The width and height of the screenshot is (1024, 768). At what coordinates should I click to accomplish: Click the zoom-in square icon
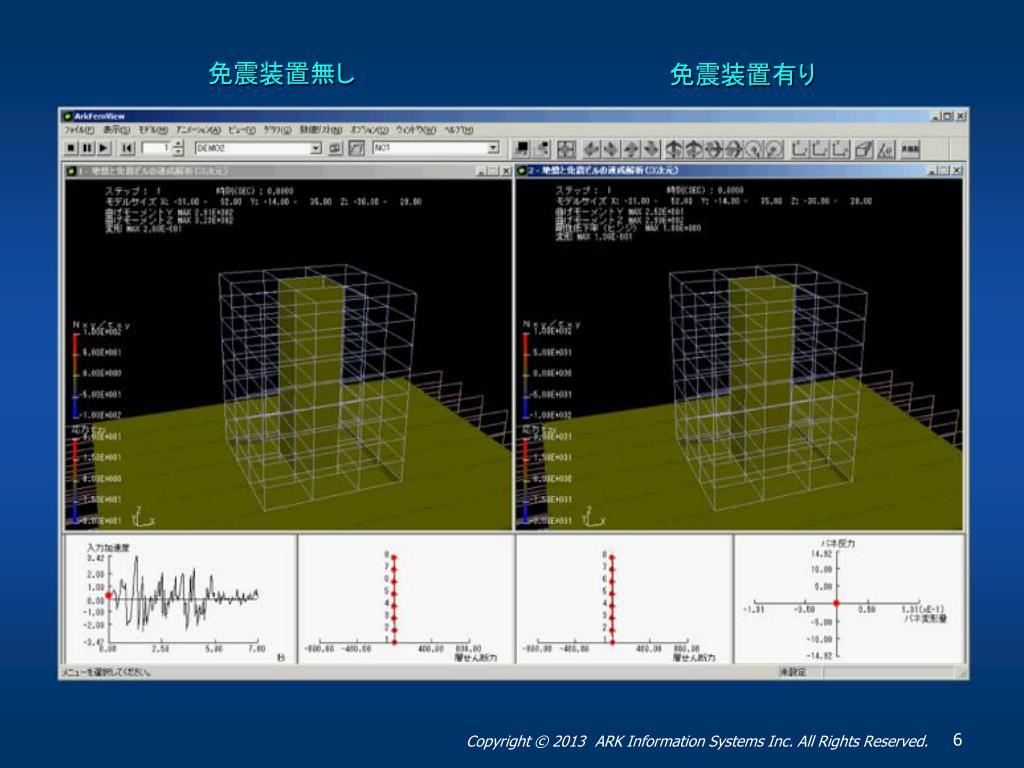tap(523, 149)
